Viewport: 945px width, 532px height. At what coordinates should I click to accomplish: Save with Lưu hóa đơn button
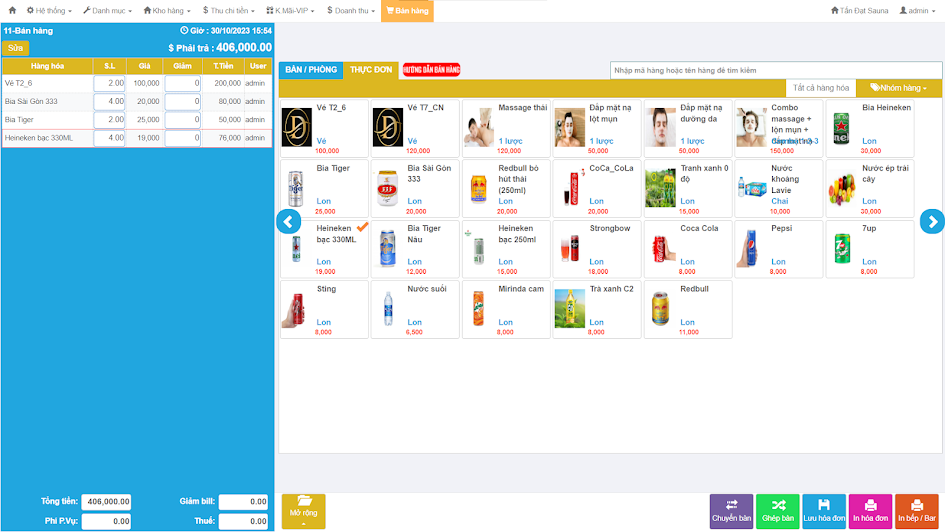[824, 512]
